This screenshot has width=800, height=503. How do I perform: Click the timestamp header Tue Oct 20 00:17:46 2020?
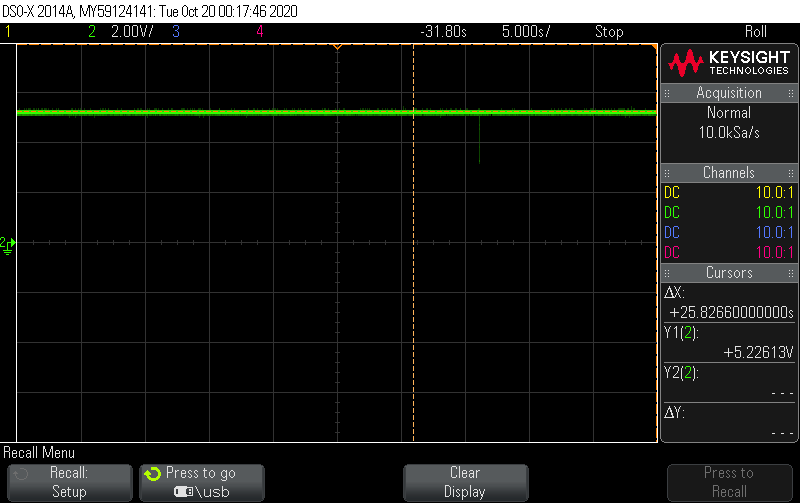[x=228, y=11]
